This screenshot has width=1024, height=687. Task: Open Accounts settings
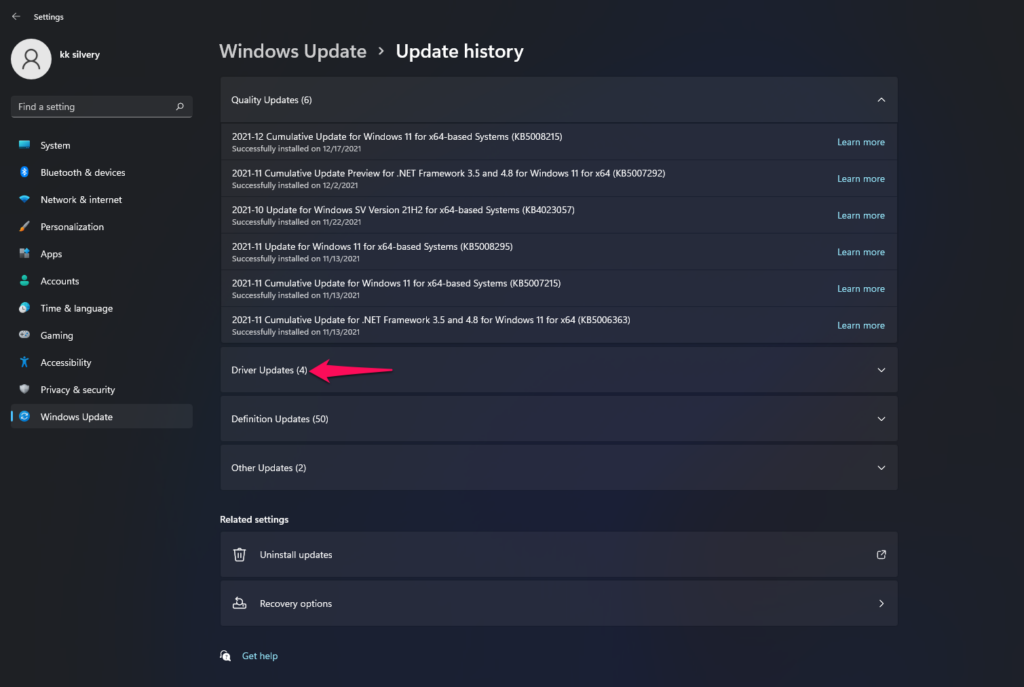(101, 281)
